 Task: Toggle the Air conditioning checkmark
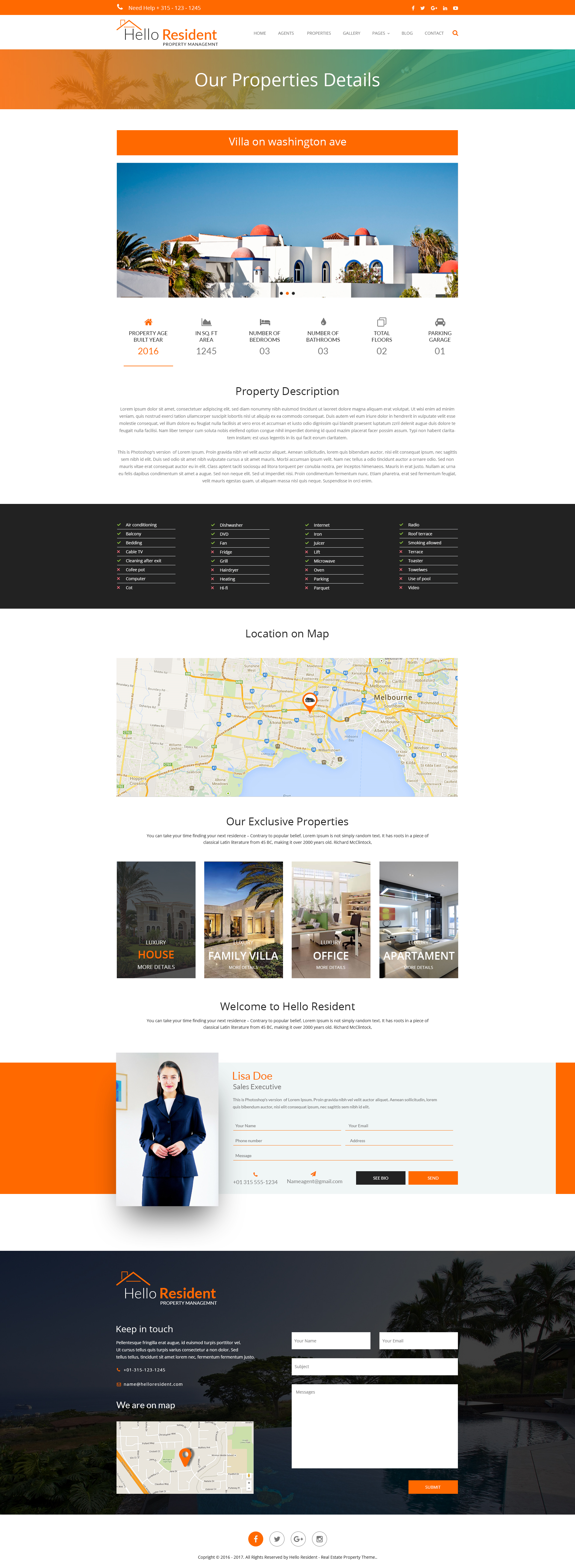coord(119,525)
